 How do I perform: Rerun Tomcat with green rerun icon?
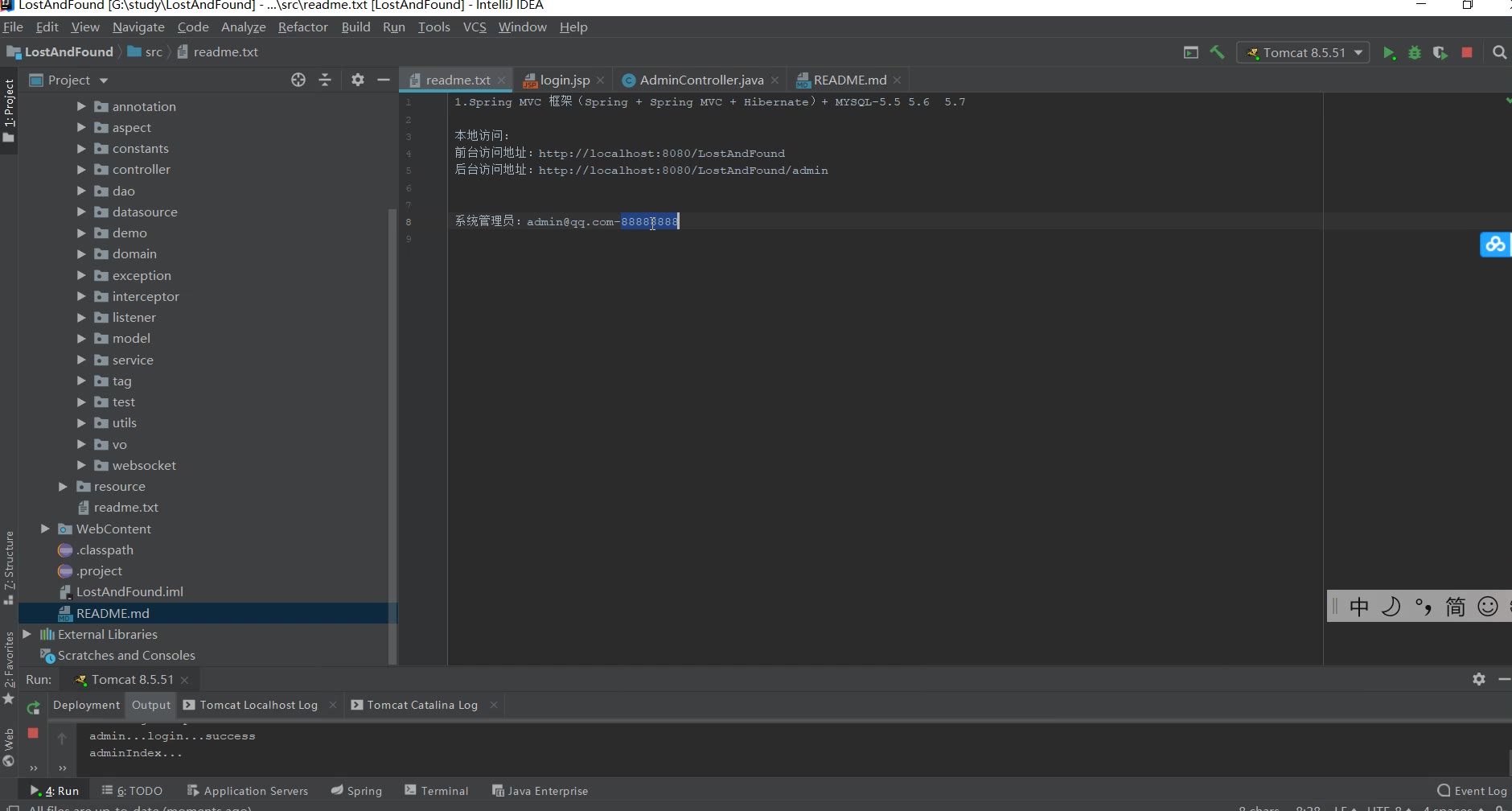[x=33, y=708]
